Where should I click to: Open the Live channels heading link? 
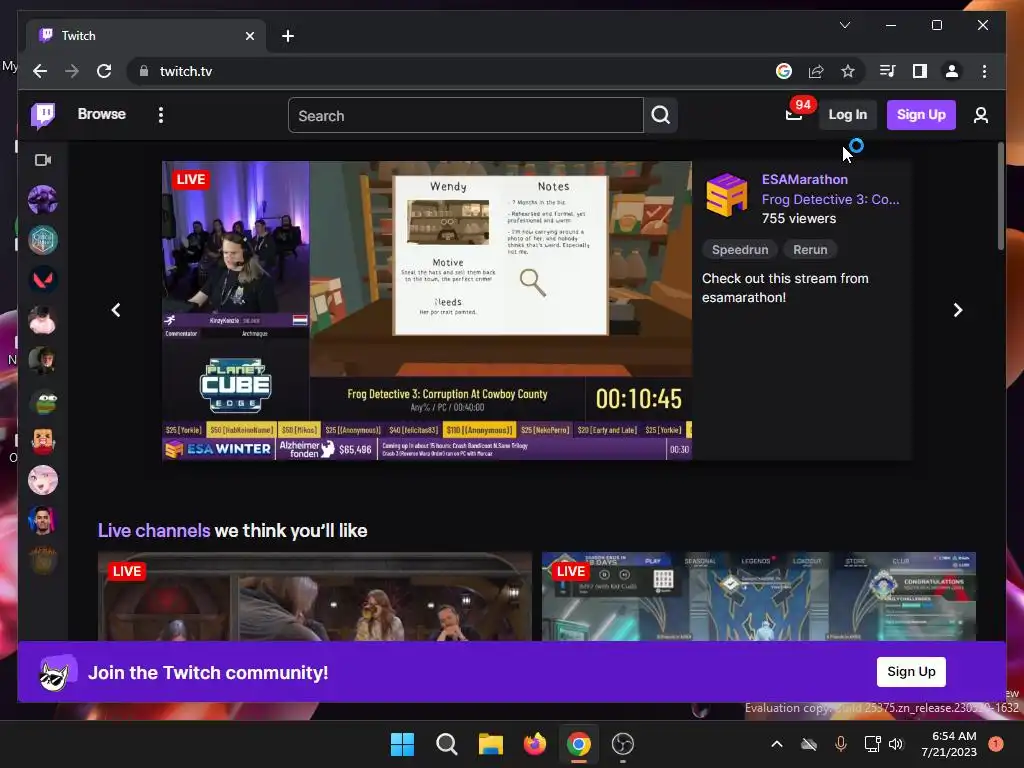(154, 530)
